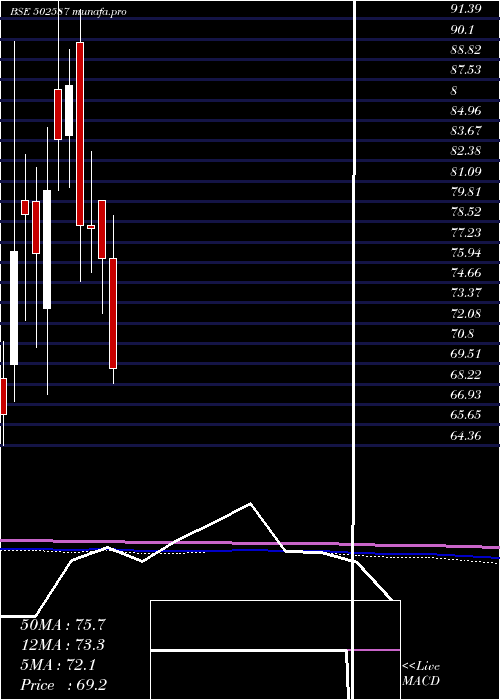Screen dimensions: 500x700
Task: Click the 87.53 price axis label
Action: click(x=466, y=70)
